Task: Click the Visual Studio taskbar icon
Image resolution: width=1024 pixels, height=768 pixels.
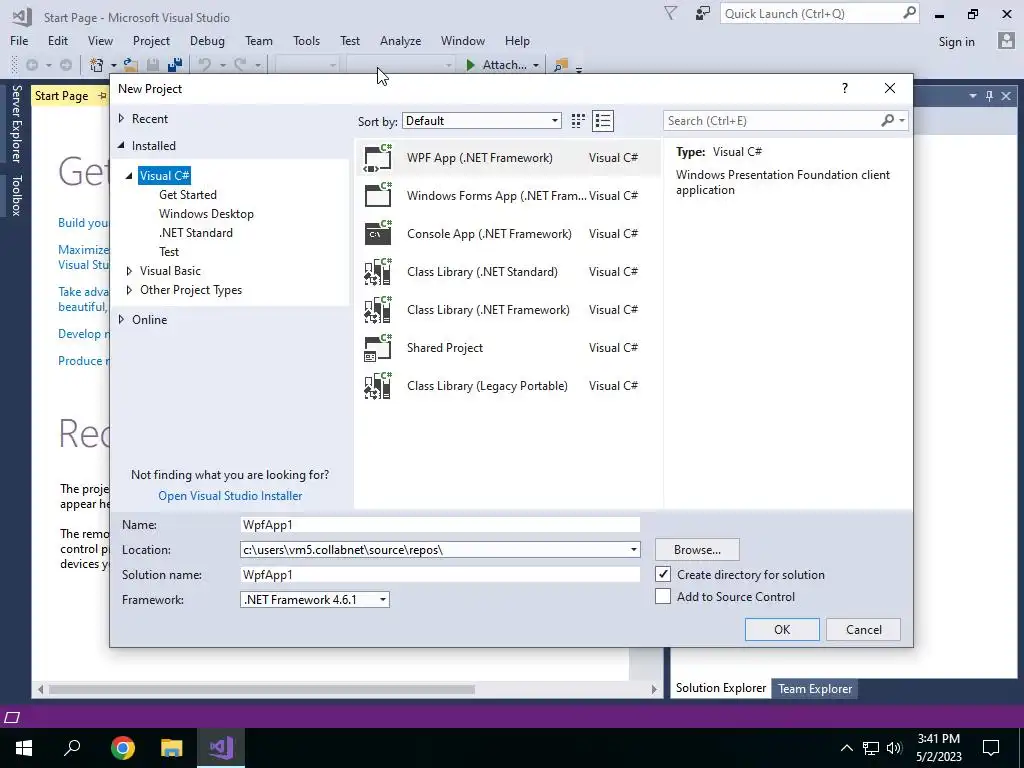Action: click(x=221, y=748)
